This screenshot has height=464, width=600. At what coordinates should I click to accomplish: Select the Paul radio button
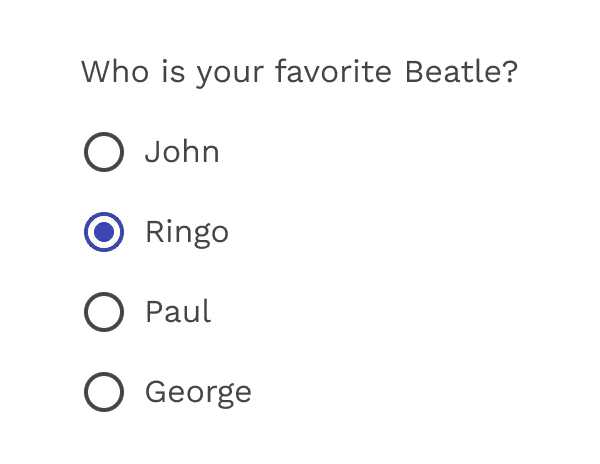pos(104,313)
